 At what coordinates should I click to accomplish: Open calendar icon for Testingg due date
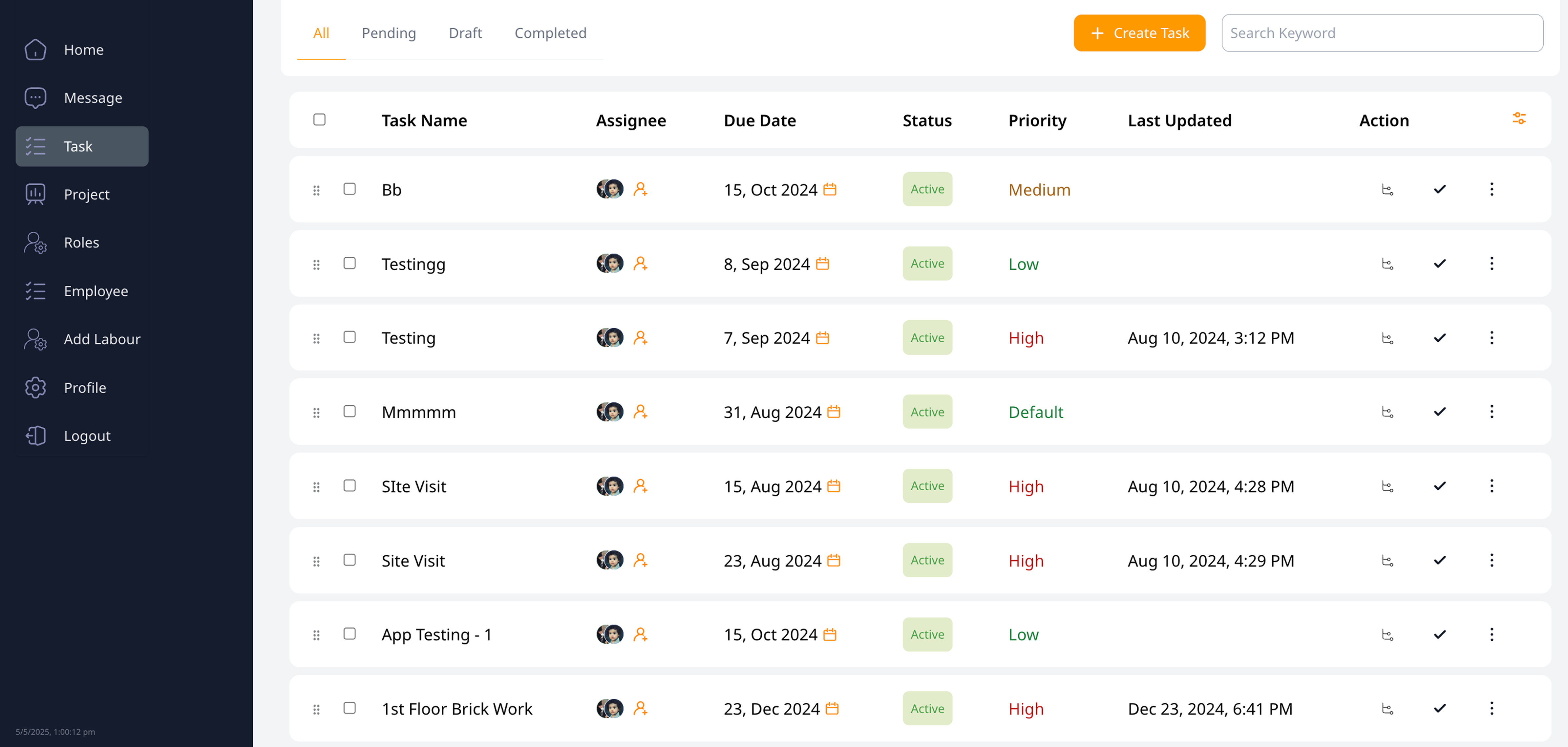click(822, 264)
